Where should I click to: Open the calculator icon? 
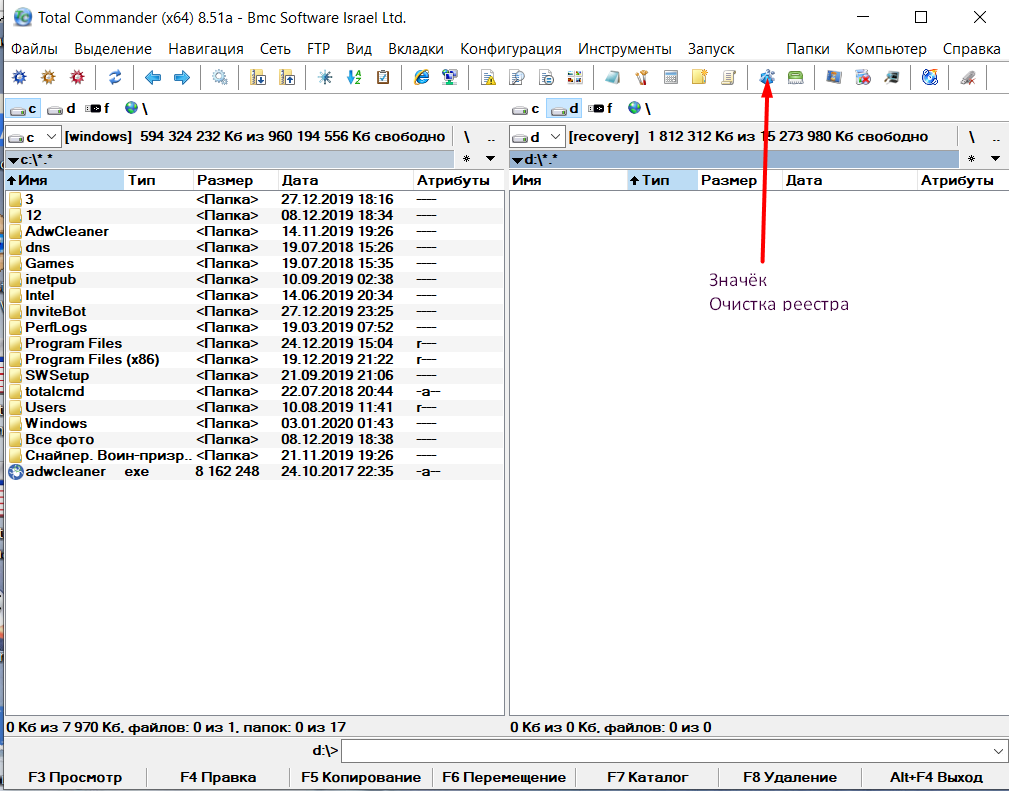[x=671, y=78]
